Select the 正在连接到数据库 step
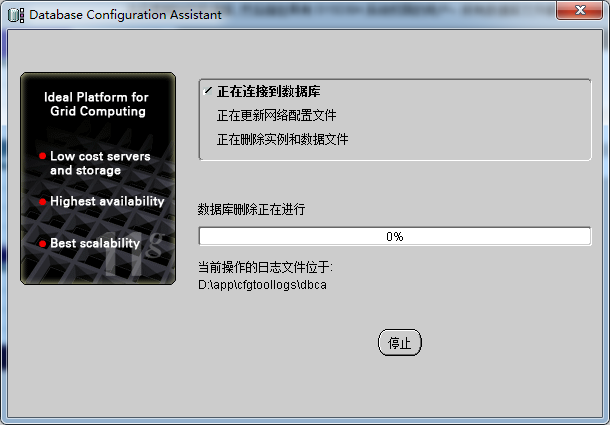The width and height of the screenshot is (610, 425). pos(268,91)
